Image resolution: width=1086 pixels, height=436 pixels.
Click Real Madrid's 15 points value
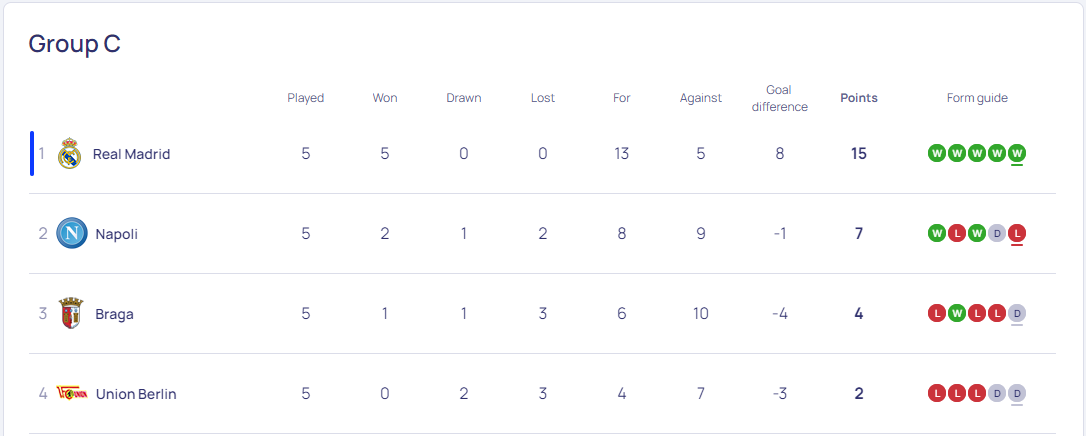859,154
